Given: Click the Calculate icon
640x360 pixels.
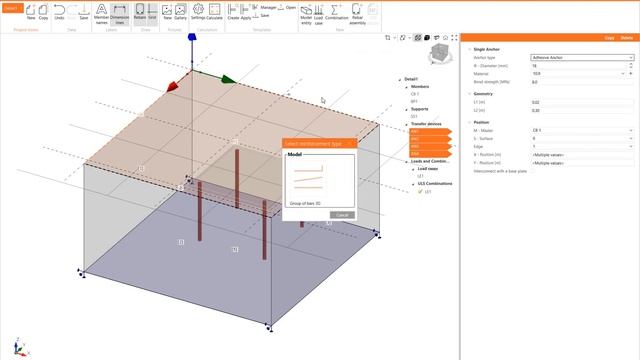Looking at the screenshot, I should point(214,11).
